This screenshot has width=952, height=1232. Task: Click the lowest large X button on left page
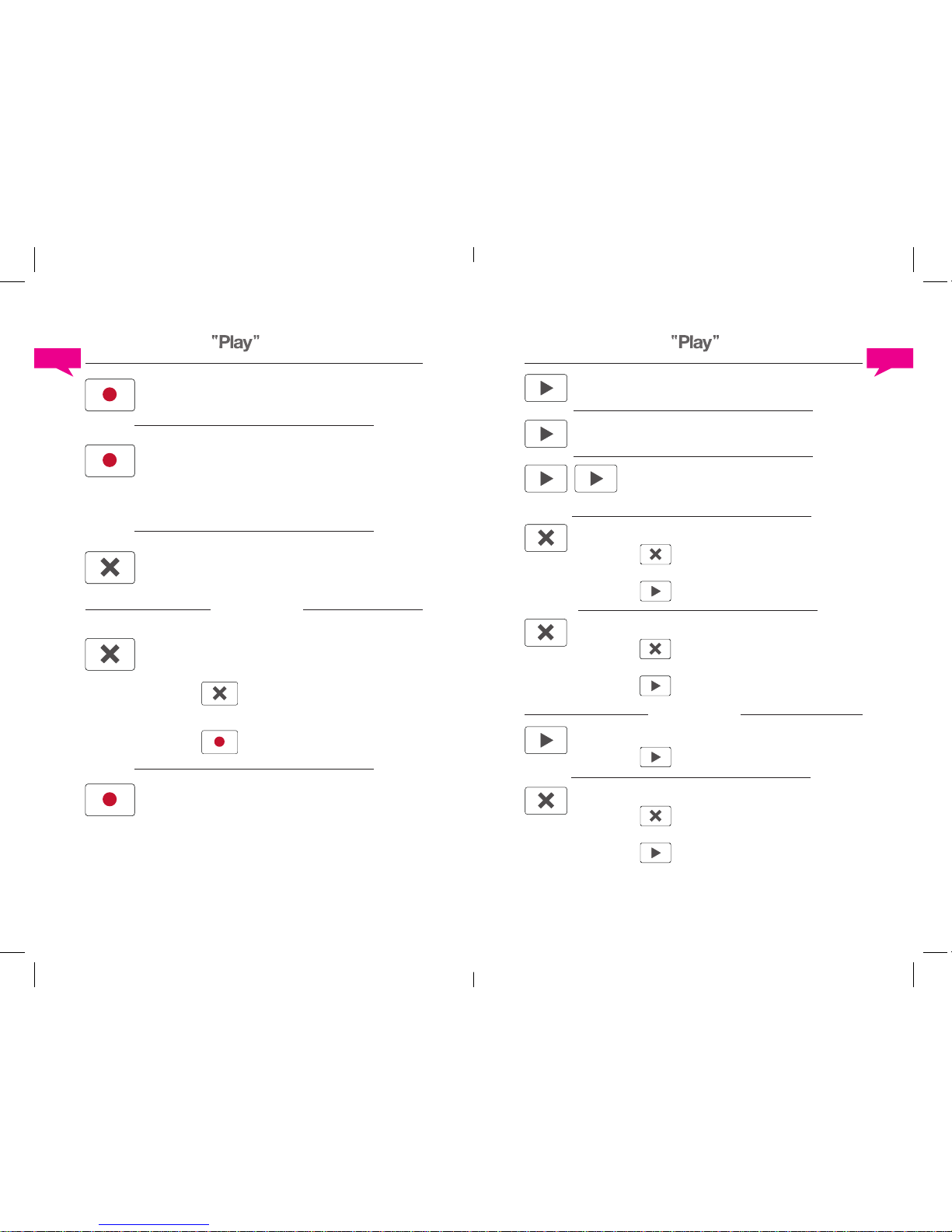(110, 654)
